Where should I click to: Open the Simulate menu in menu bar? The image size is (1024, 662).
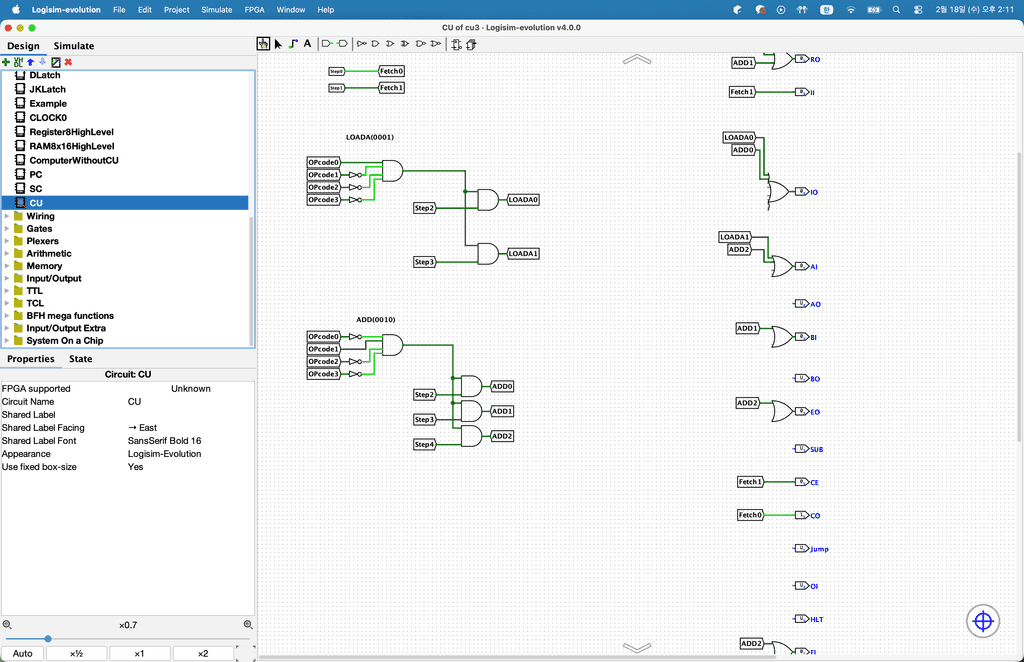point(216,9)
